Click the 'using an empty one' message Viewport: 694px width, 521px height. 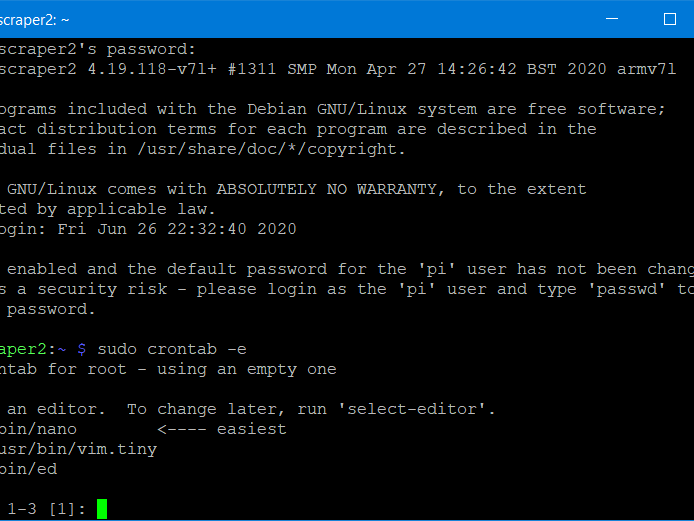coord(247,369)
